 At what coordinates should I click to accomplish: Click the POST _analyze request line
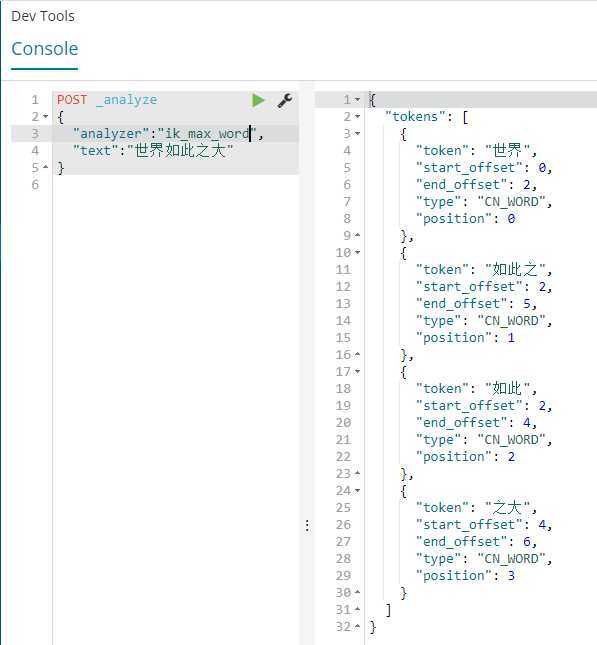pyautogui.click(x=107, y=100)
